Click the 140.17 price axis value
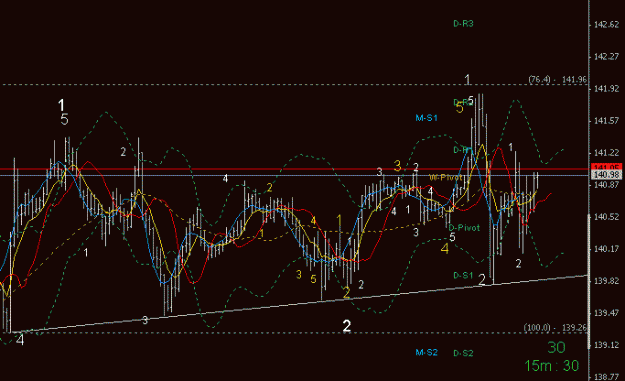The height and width of the screenshot is (381, 625). click(x=606, y=249)
